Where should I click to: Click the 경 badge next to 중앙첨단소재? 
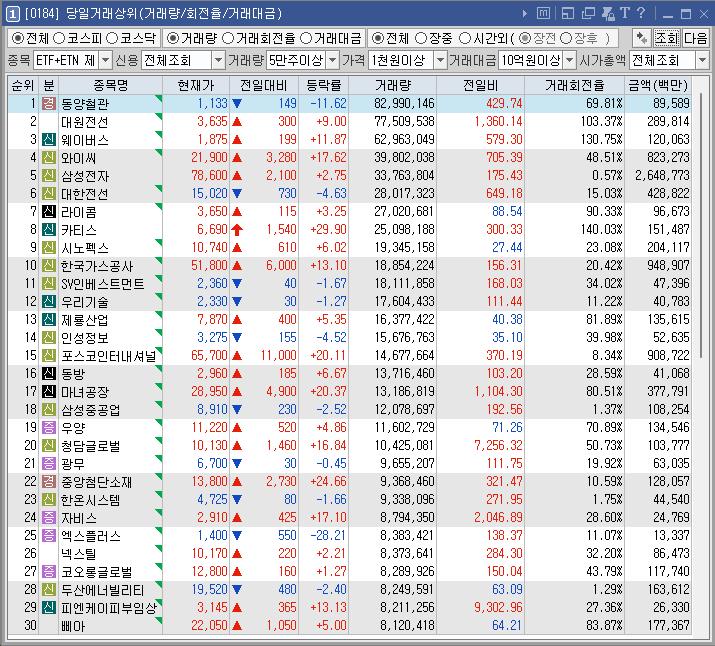point(49,481)
